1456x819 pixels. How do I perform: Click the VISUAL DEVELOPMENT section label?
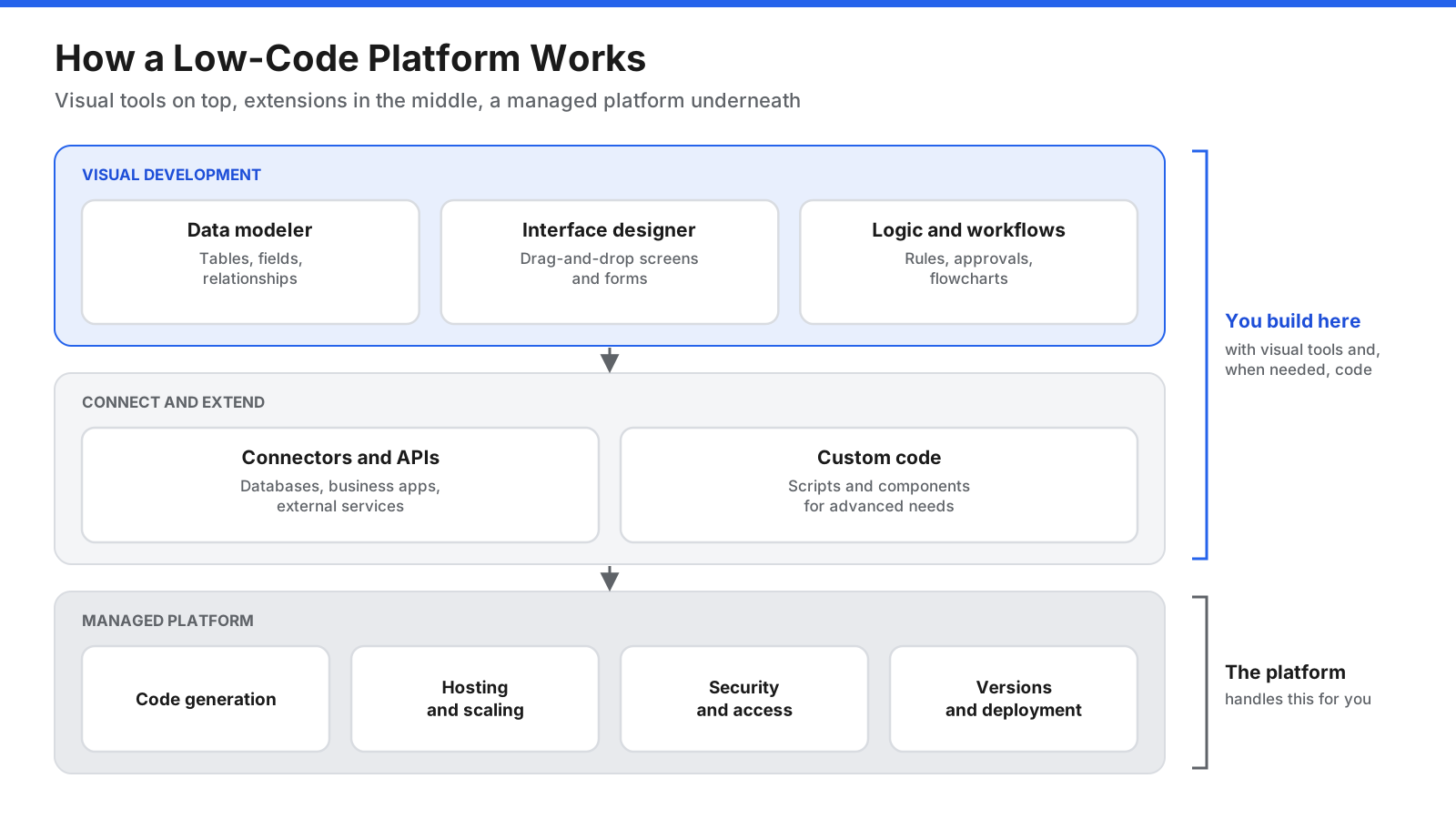[x=171, y=175]
